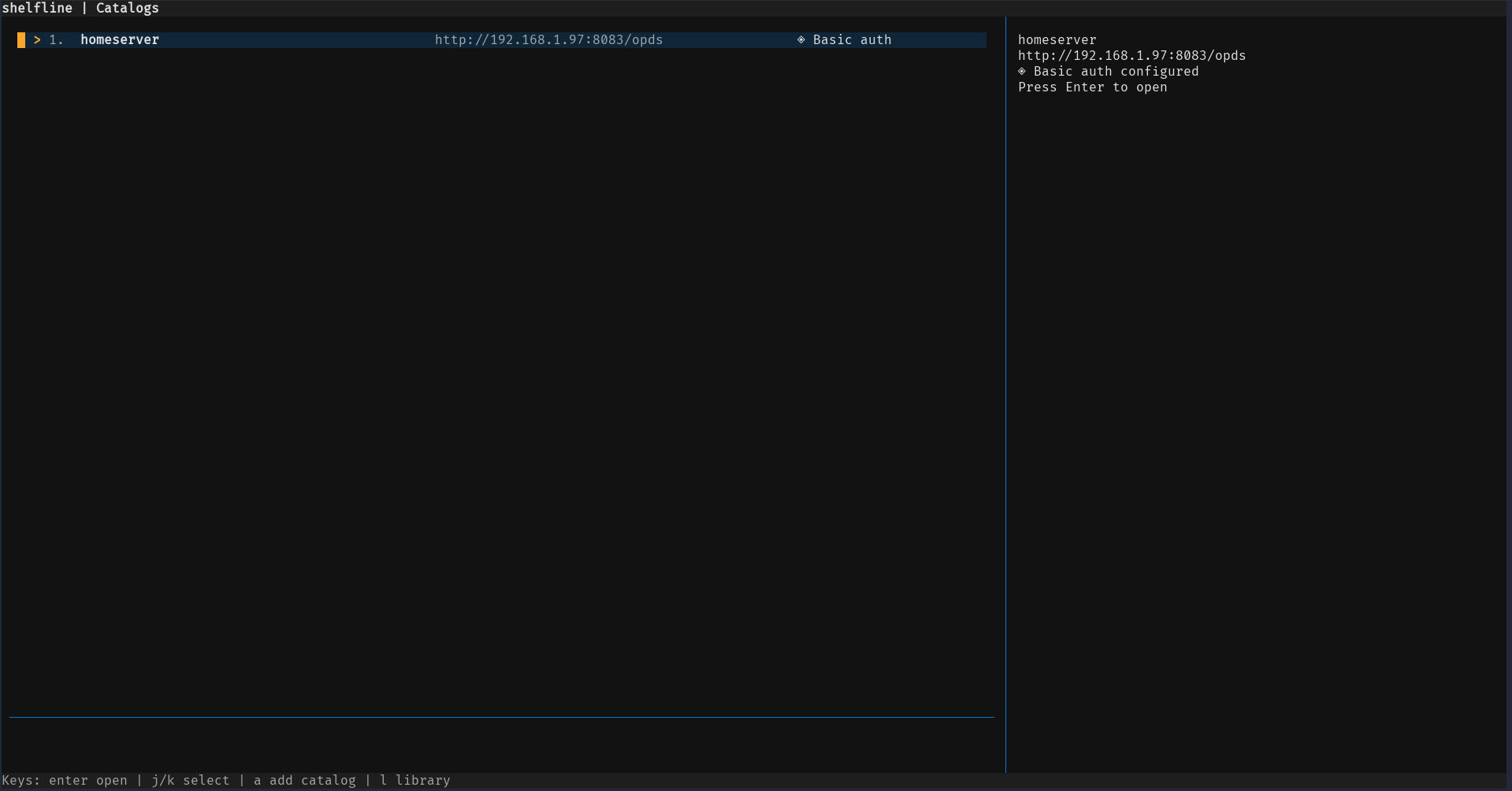Click the Catalogs heading in the header
The height and width of the screenshot is (791, 1512).
[x=128, y=8]
